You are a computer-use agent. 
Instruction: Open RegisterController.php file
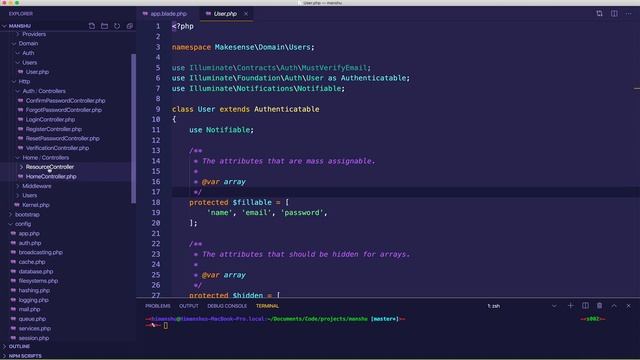53,129
